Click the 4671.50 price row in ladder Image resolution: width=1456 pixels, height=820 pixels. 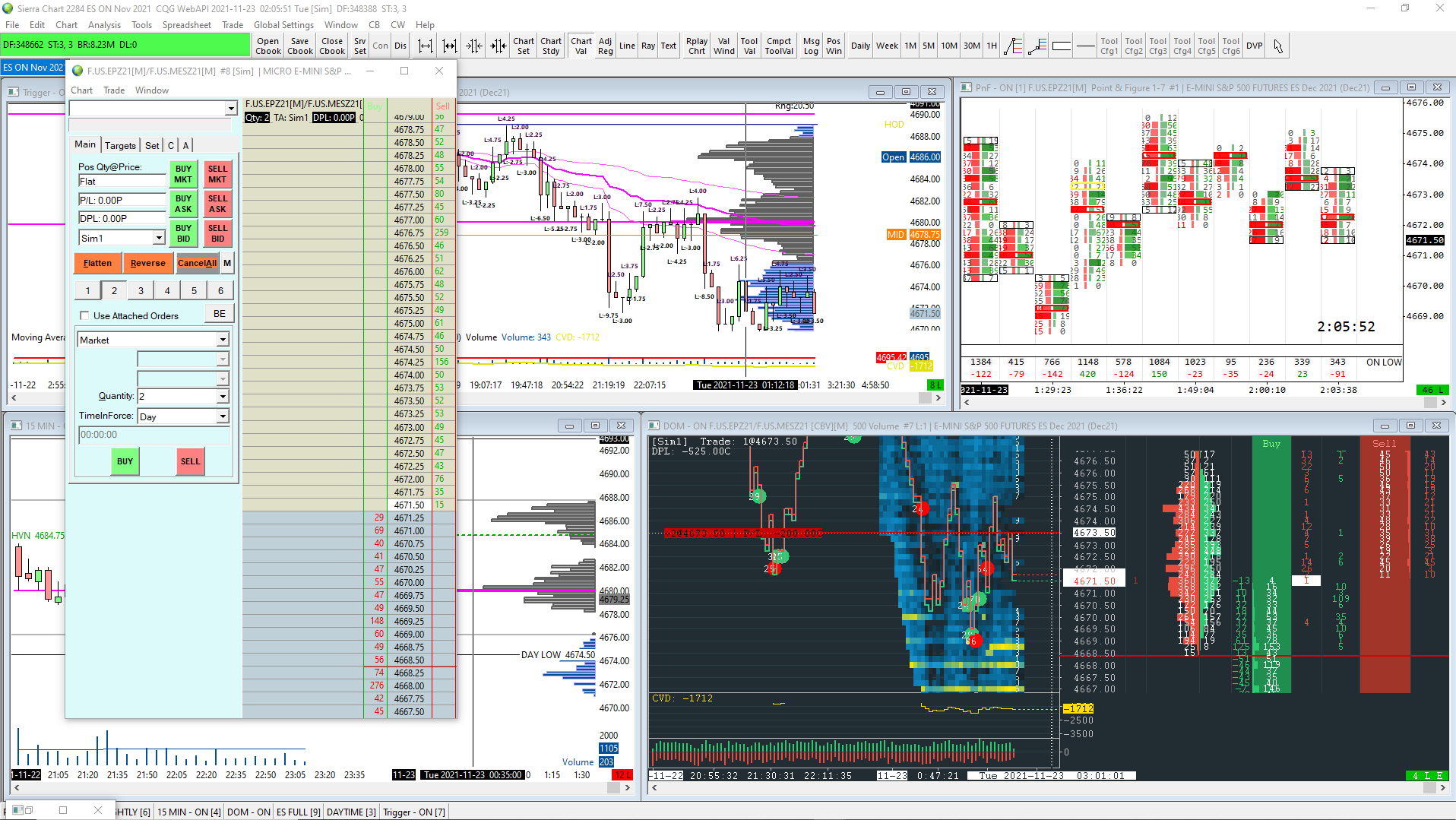[409, 505]
